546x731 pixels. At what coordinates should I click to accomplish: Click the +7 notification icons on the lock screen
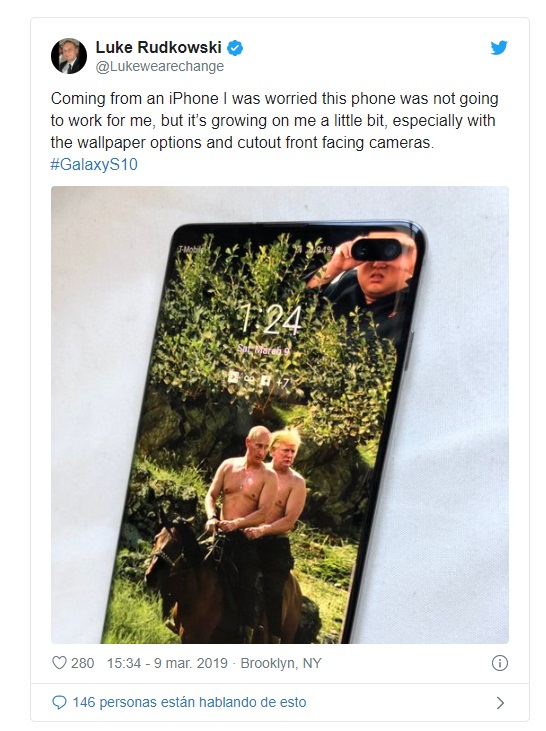(x=259, y=381)
